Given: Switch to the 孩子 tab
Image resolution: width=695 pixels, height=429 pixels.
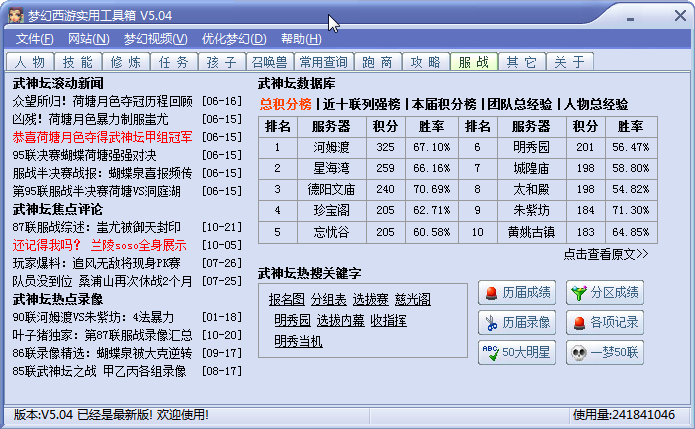Looking at the screenshot, I should [222, 62].
